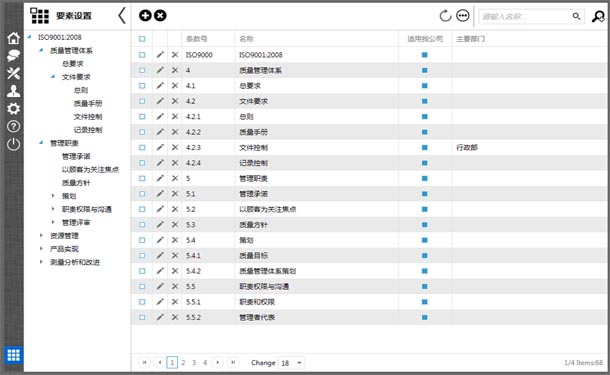This screenshot has height=375, width=610.
Task: Open the settings gear sidebar icon
Action: [13, 109]
